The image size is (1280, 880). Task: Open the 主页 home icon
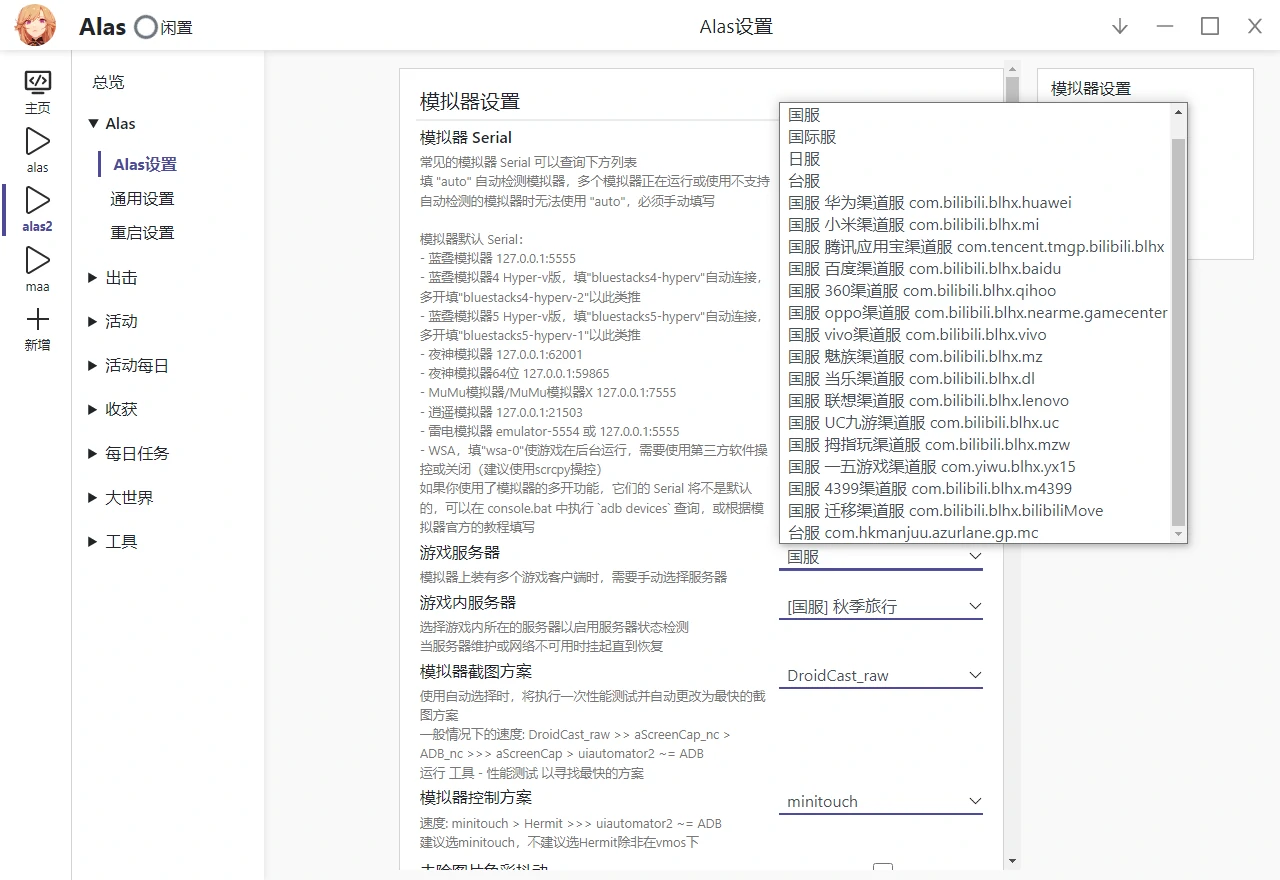[x=37, y=82]
